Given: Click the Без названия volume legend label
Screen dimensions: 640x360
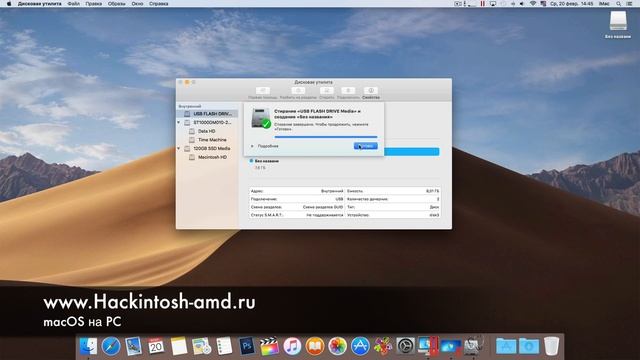Looking at the screenshot, I should pos(267,161).
